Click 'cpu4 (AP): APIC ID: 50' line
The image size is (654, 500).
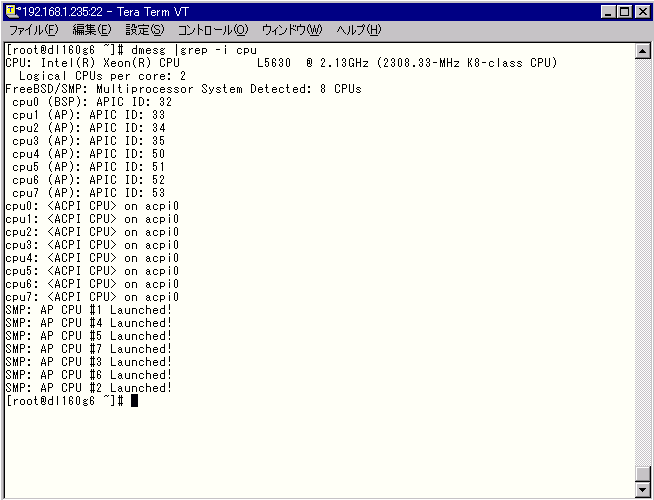point(89,154)
